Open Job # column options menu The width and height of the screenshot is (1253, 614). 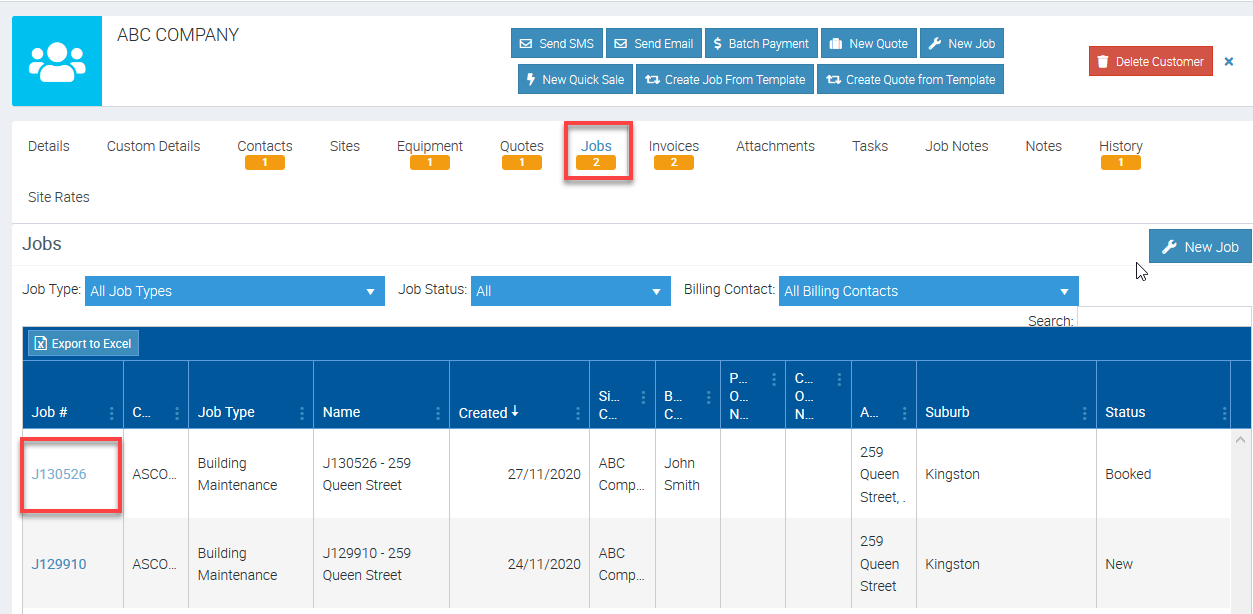click(112, 413)
